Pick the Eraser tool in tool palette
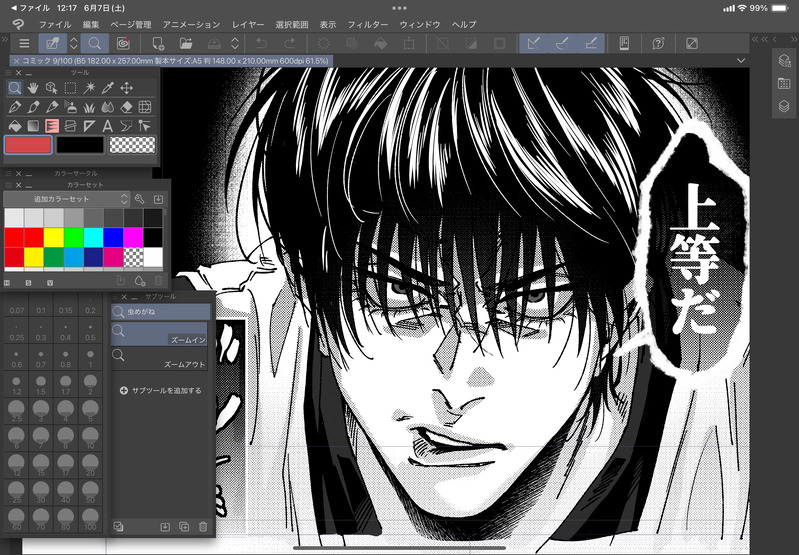The width and height of the screenshot is (799, 555). (x=128, y=107)
